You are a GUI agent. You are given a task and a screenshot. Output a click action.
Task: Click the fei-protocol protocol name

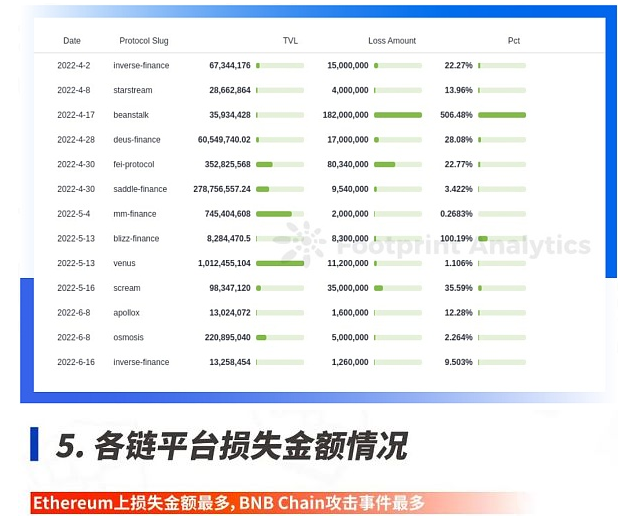[x=134, y=165]
